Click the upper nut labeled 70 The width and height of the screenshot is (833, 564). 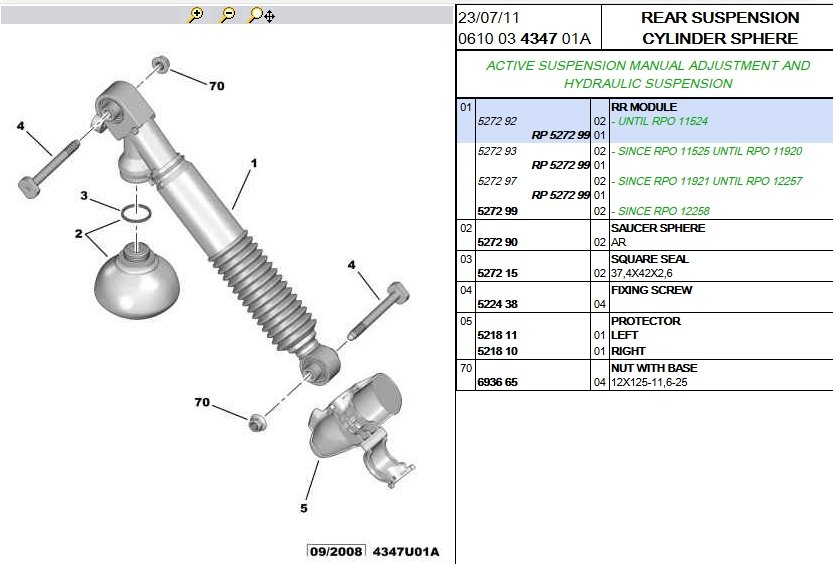pos(160,65)
